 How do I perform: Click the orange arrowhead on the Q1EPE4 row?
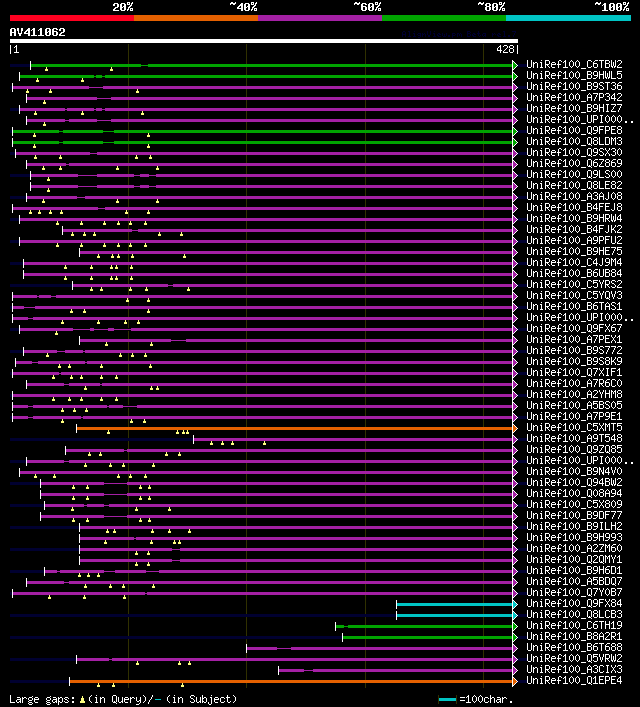pos(515,681)
